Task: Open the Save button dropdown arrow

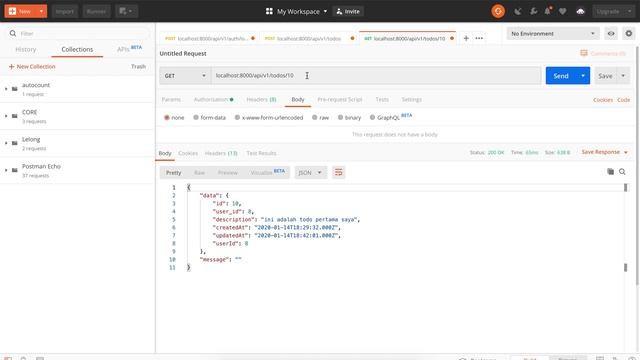Action: click(623, 76)
